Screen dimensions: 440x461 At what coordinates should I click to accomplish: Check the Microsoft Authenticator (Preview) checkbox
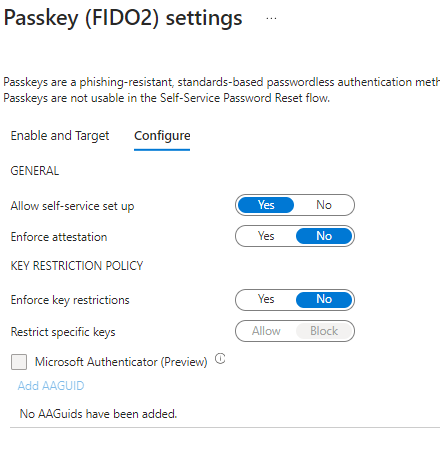coord(19,362)
